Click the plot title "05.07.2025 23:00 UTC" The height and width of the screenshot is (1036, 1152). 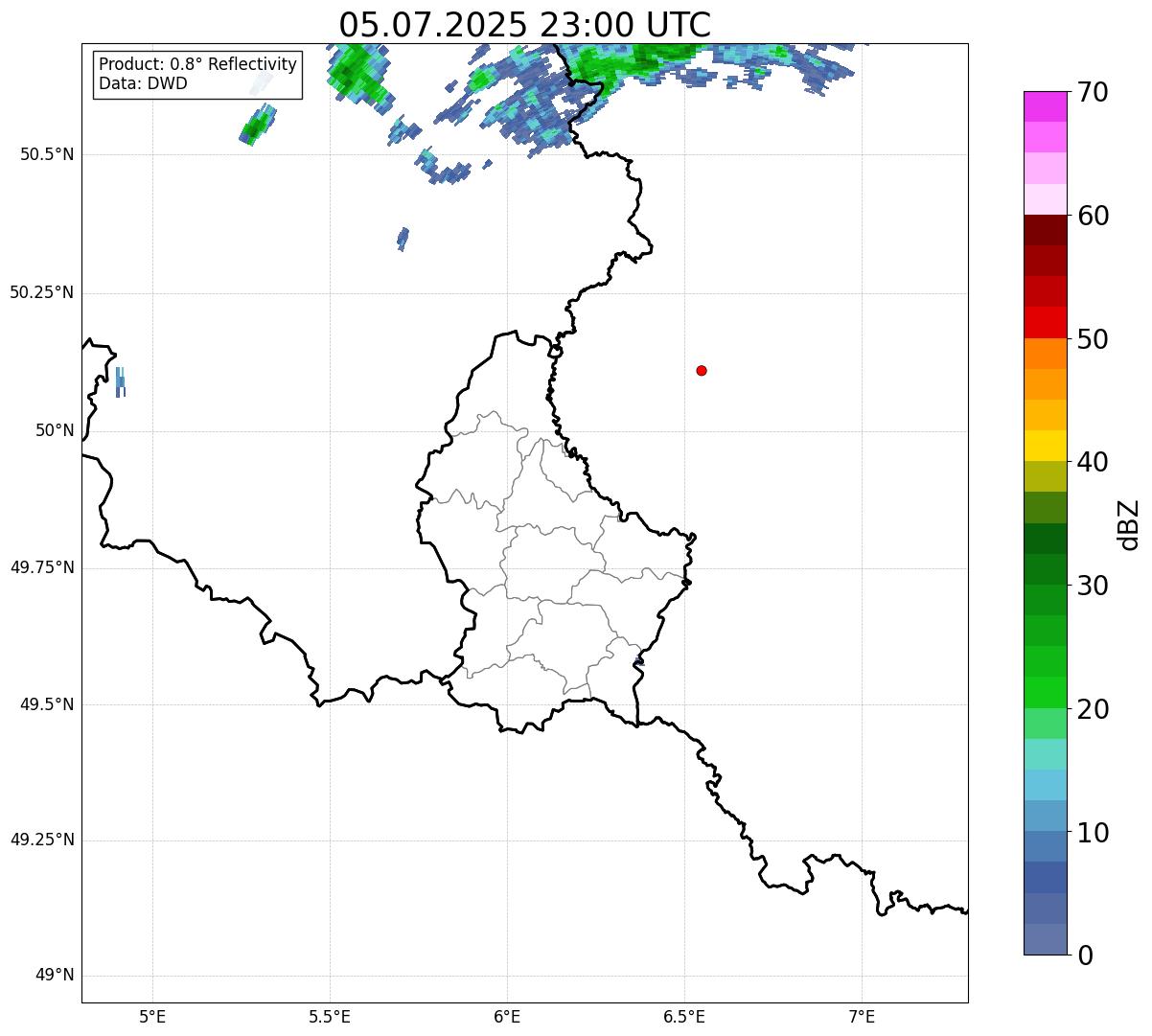[x=524, y=24]
